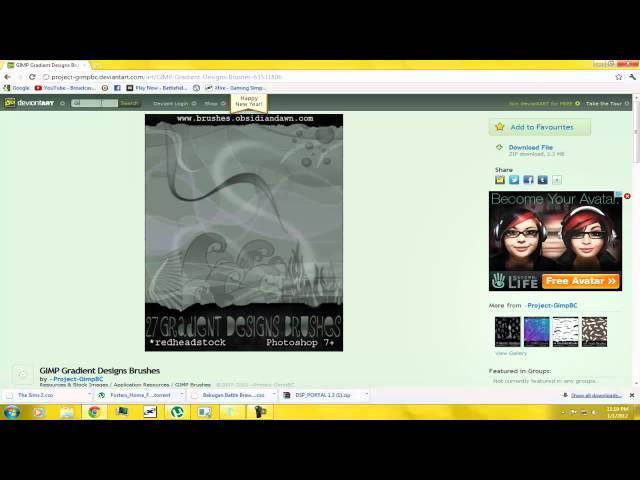Open the Shop dropdown in the deviantART header
The height and width of the screenshot is (480, 640).
coord(212,103)
